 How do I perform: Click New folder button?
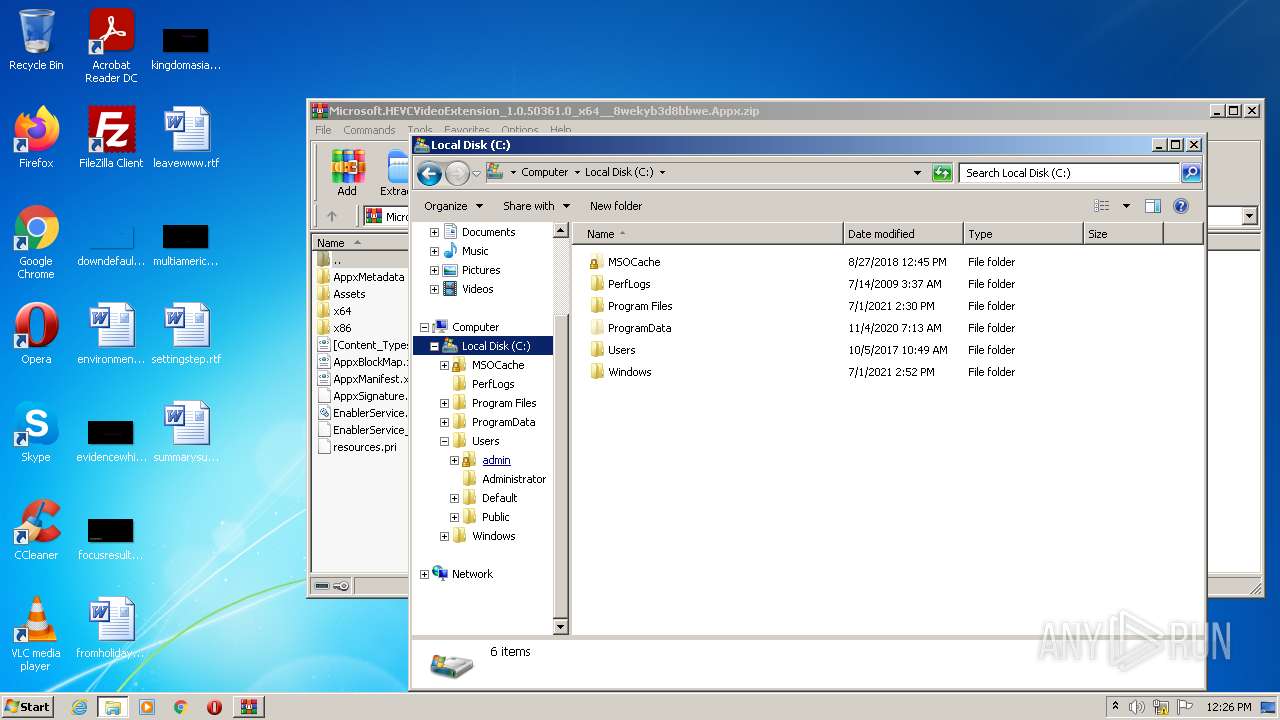(616, 206)
